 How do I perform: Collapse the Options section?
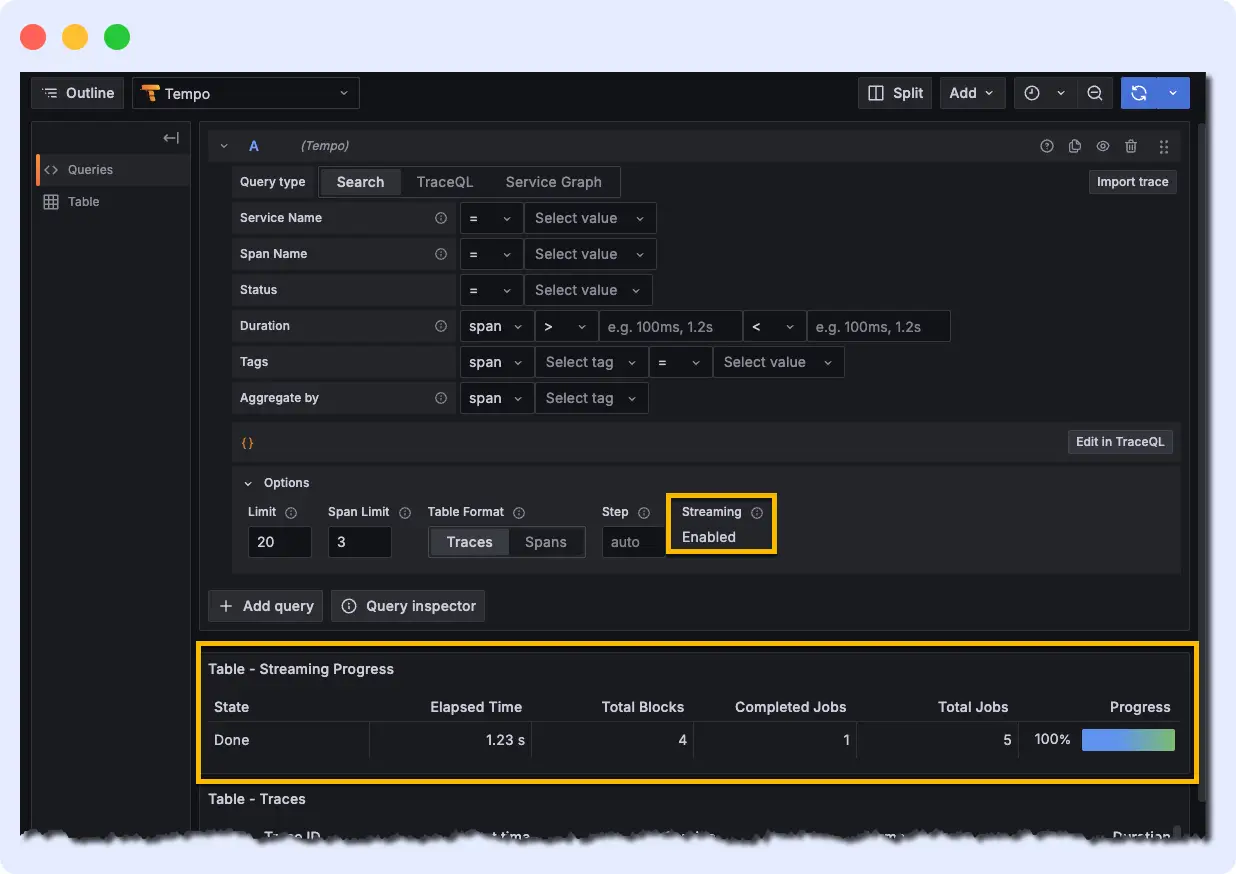[276, 483]
